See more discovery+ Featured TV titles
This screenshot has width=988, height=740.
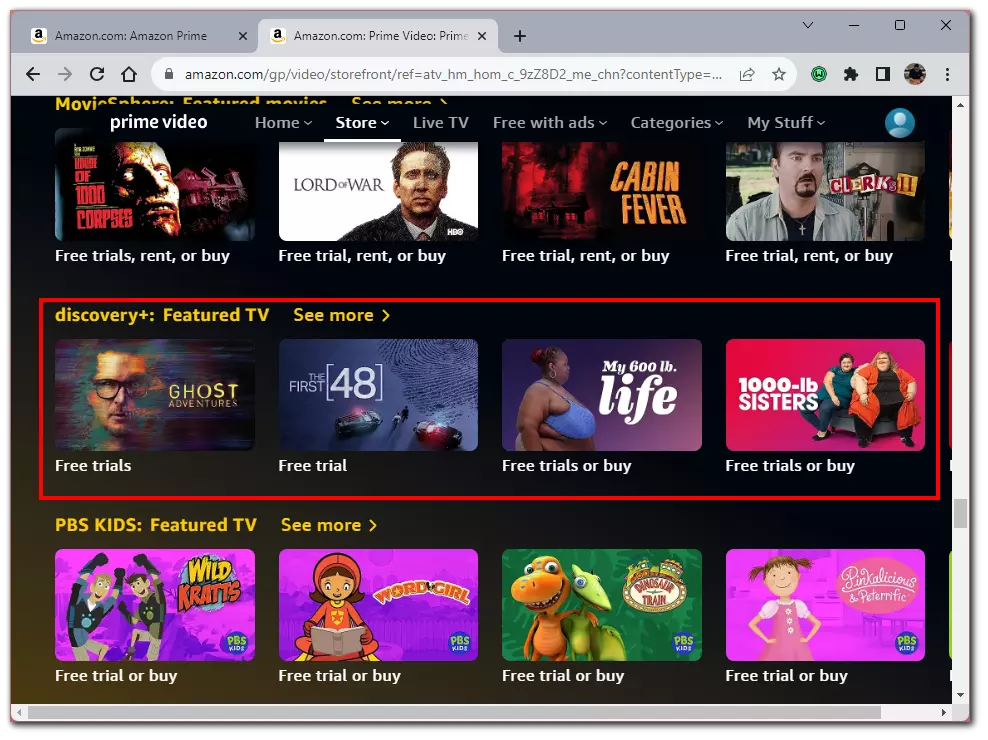pyautogui.click(x=342, y=315)
